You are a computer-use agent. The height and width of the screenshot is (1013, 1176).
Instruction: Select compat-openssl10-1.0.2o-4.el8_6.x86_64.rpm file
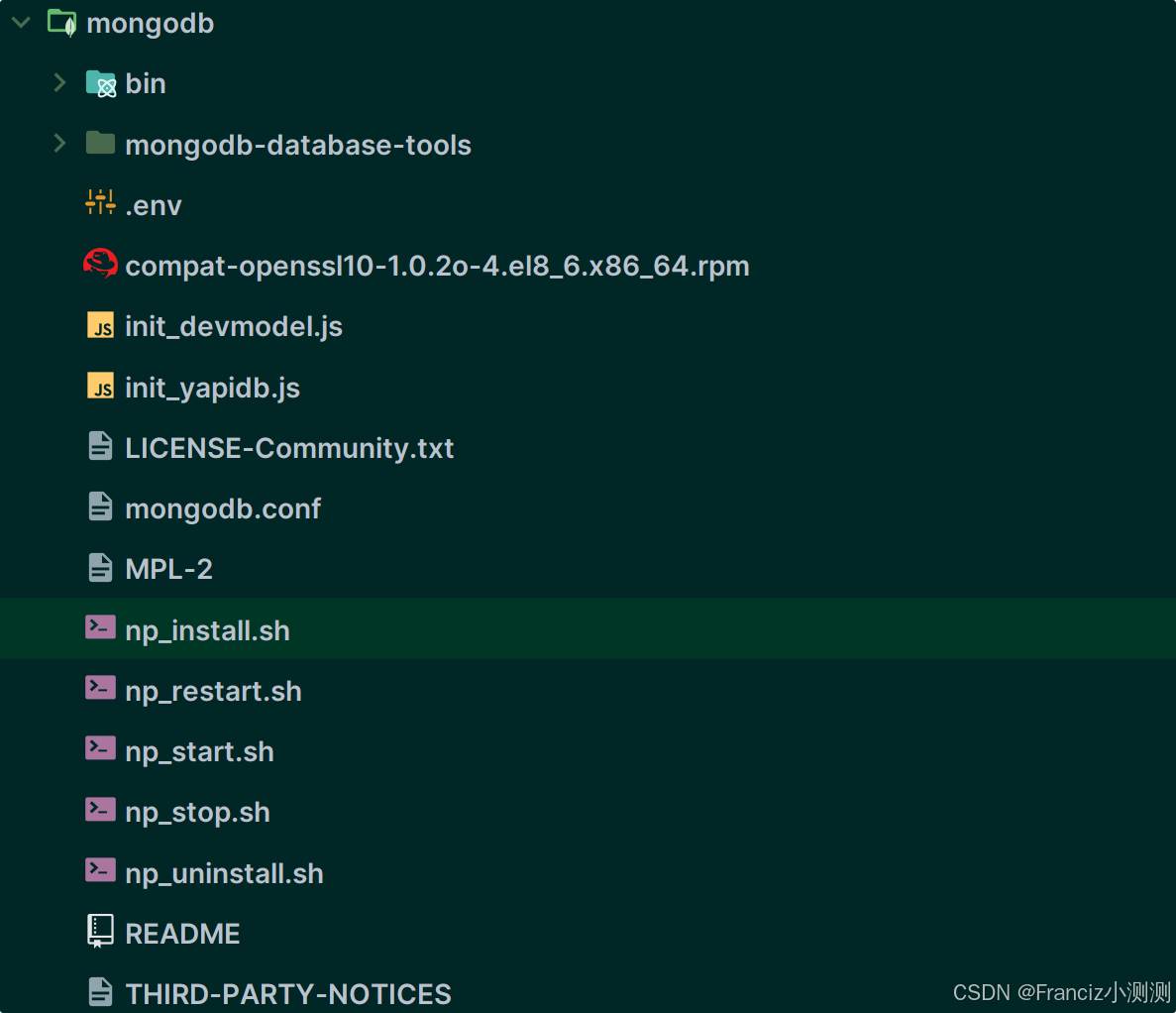tap(437, 267)
